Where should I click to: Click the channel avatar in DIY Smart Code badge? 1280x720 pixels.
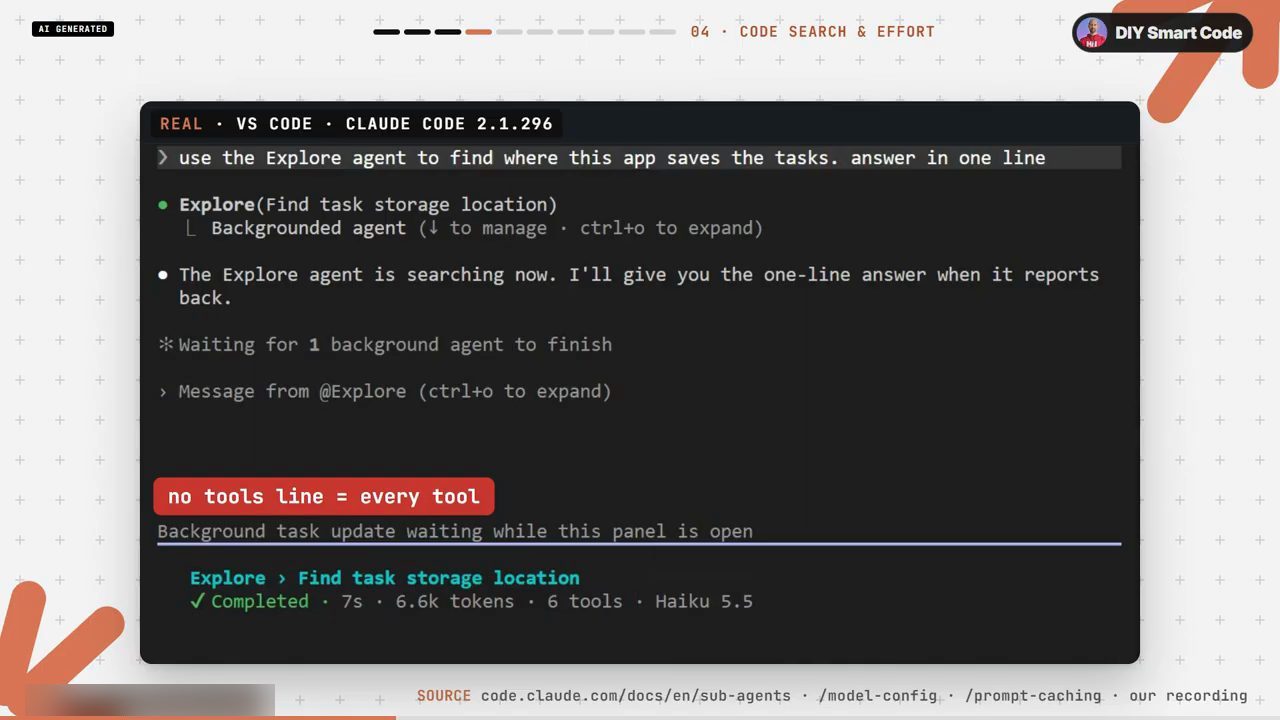[1092, 32]
